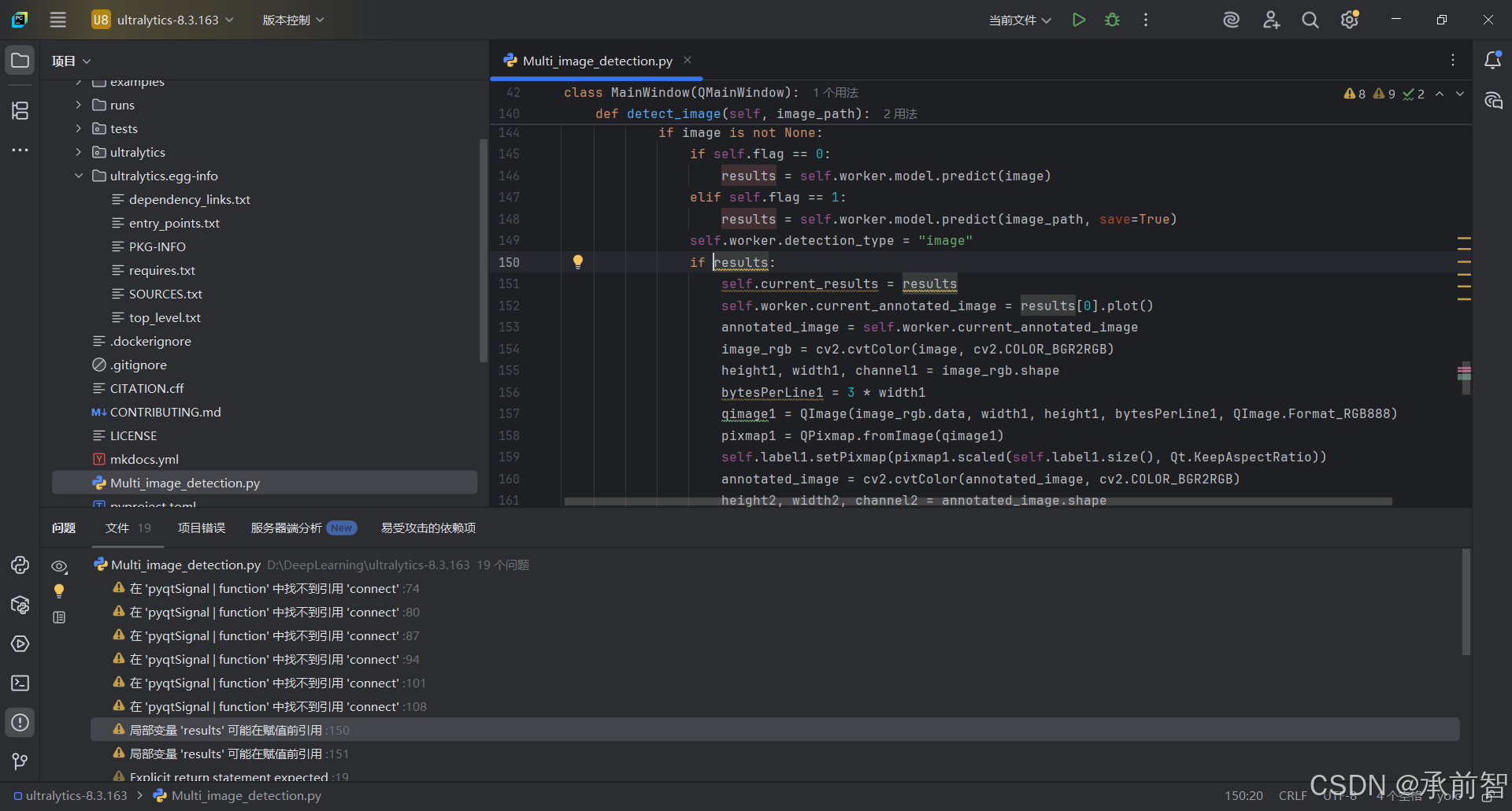Select requires.txt file
The height and width of the screenshot is (811, 1512).
click(x=162, y=270)
